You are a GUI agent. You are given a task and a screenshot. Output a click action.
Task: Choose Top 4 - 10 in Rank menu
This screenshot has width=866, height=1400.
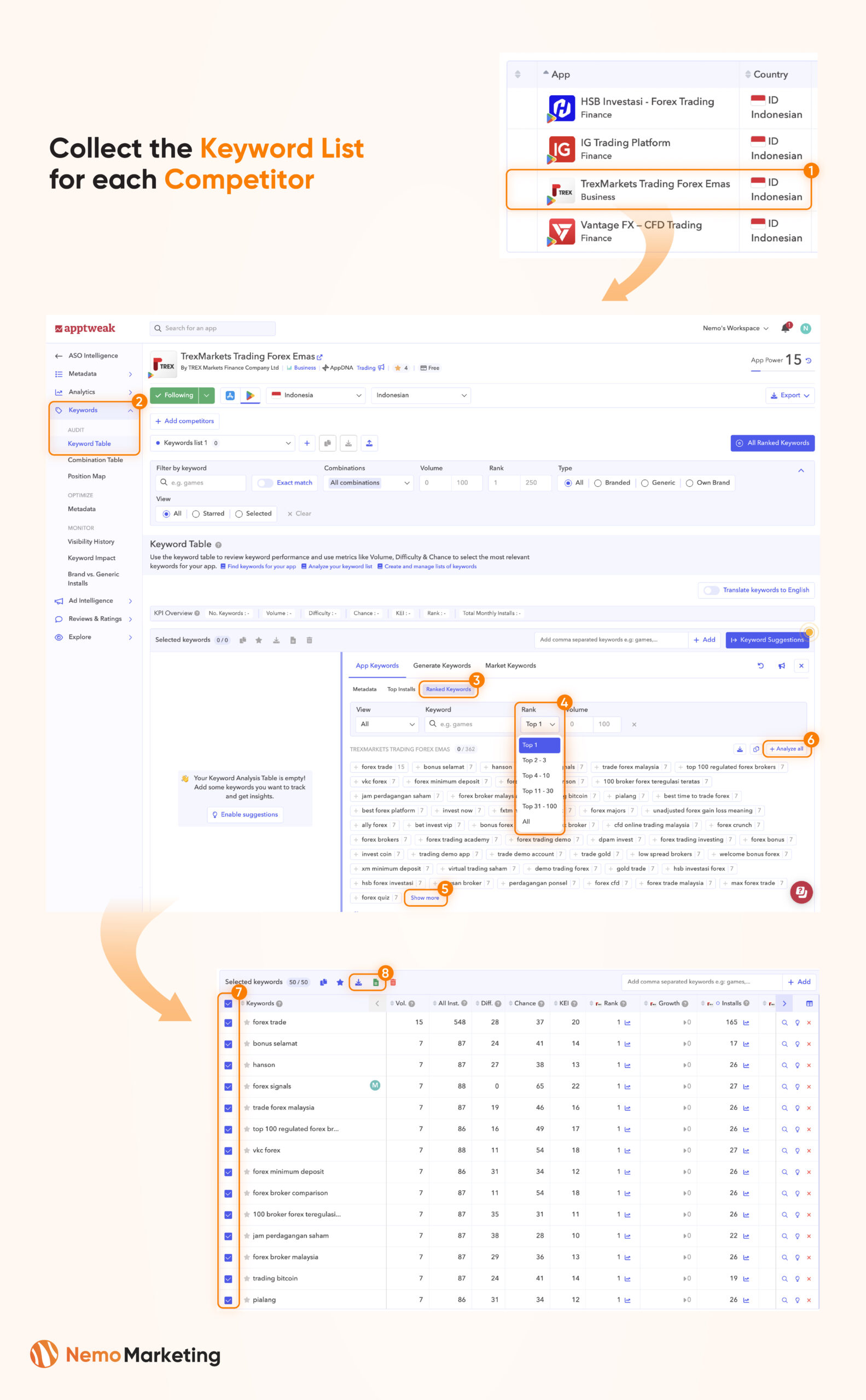(536, 776)
